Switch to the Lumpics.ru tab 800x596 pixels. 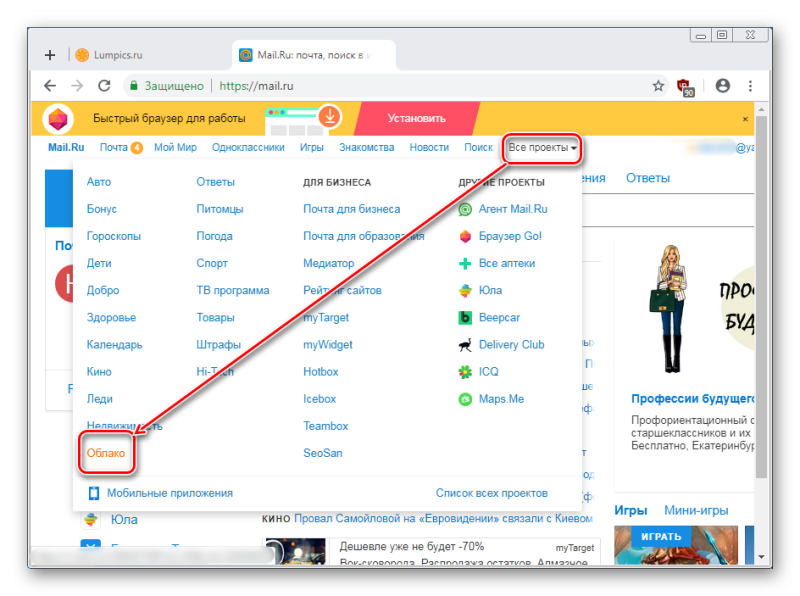pos(148,55)
